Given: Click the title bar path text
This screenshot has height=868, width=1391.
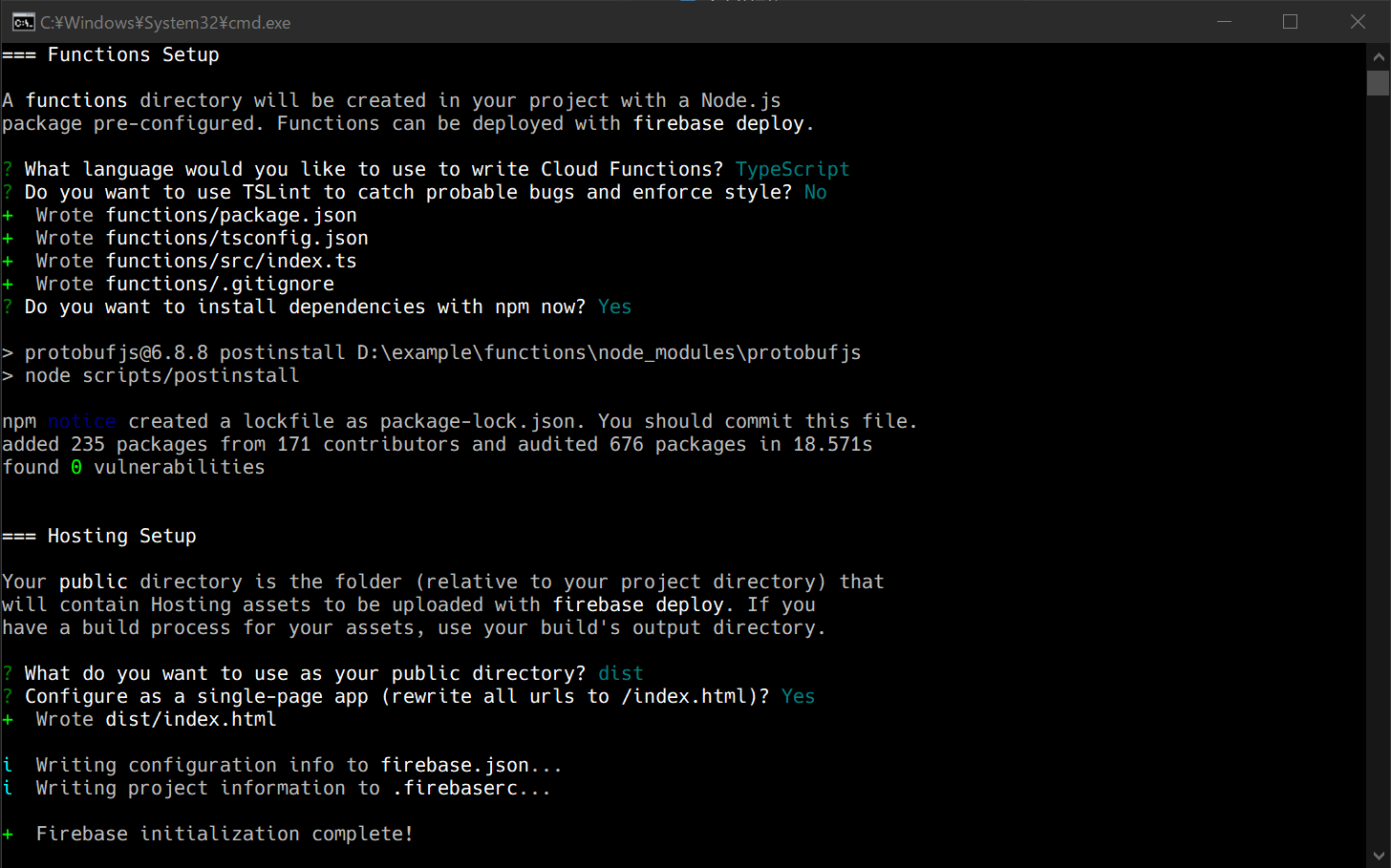Looking at the screenshot, I should [x=165, y=23].
